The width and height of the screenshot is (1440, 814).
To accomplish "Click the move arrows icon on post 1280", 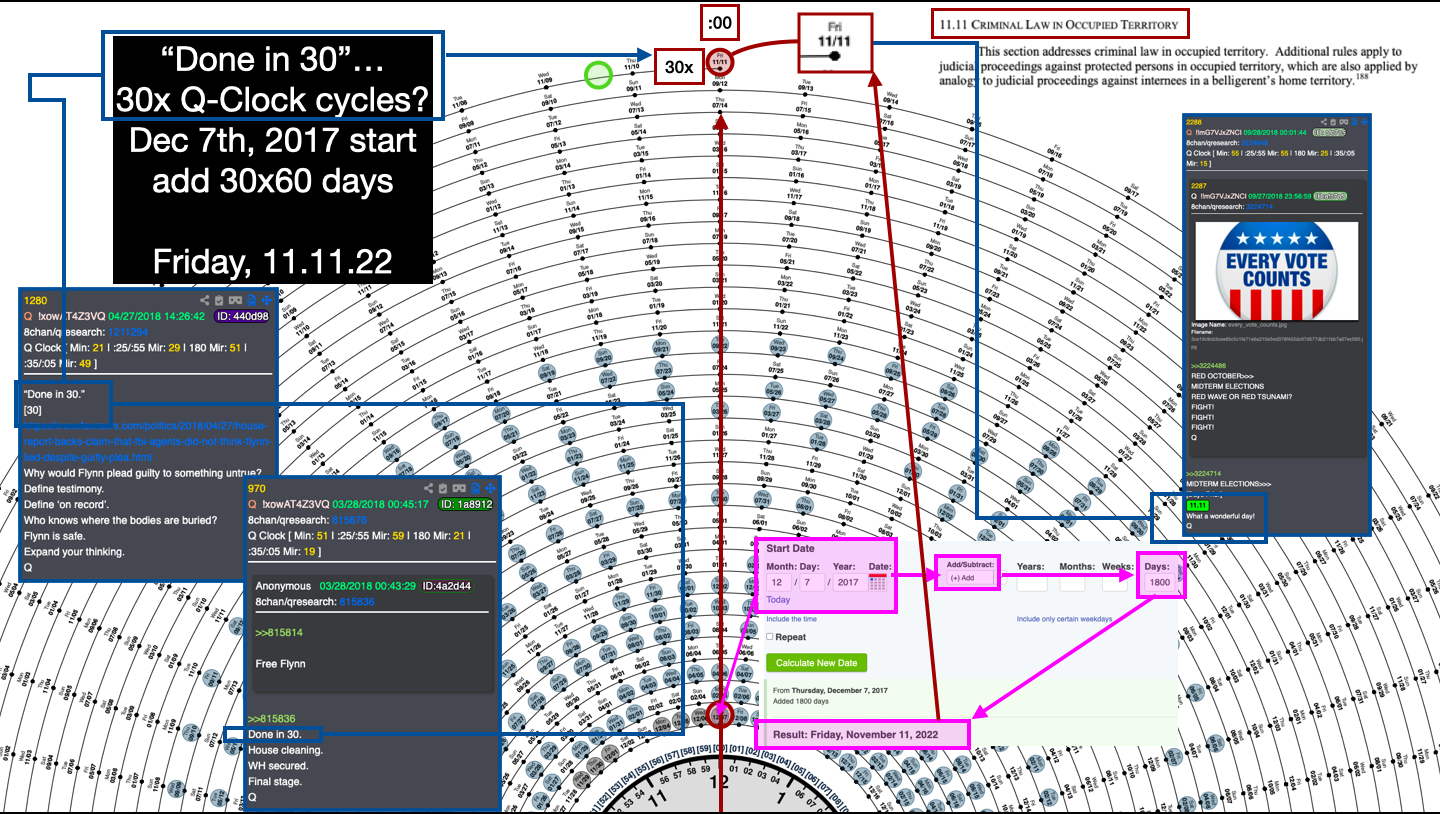I will click(267, 300).
